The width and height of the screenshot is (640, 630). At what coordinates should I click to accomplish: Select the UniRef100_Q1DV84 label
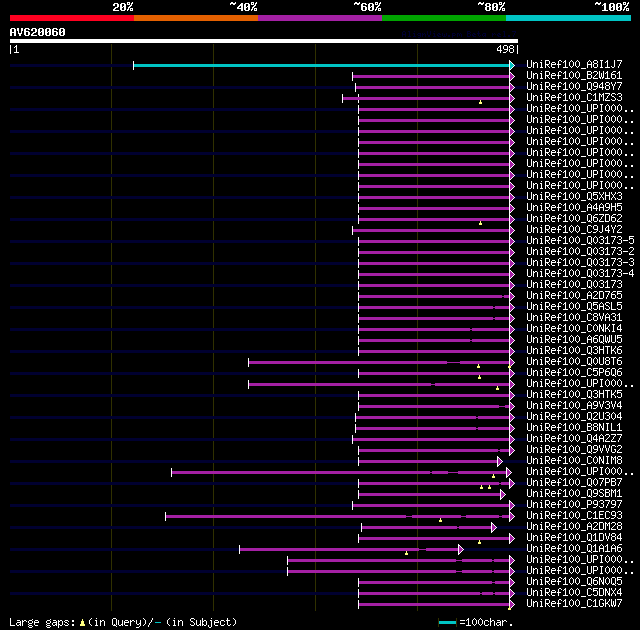(574, 538)
